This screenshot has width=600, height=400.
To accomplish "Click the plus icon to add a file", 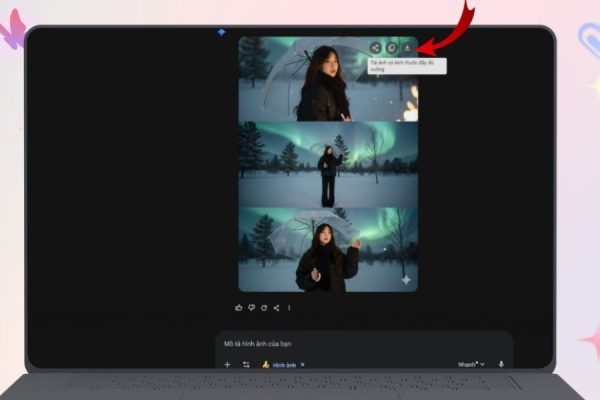I will (227, 365).
